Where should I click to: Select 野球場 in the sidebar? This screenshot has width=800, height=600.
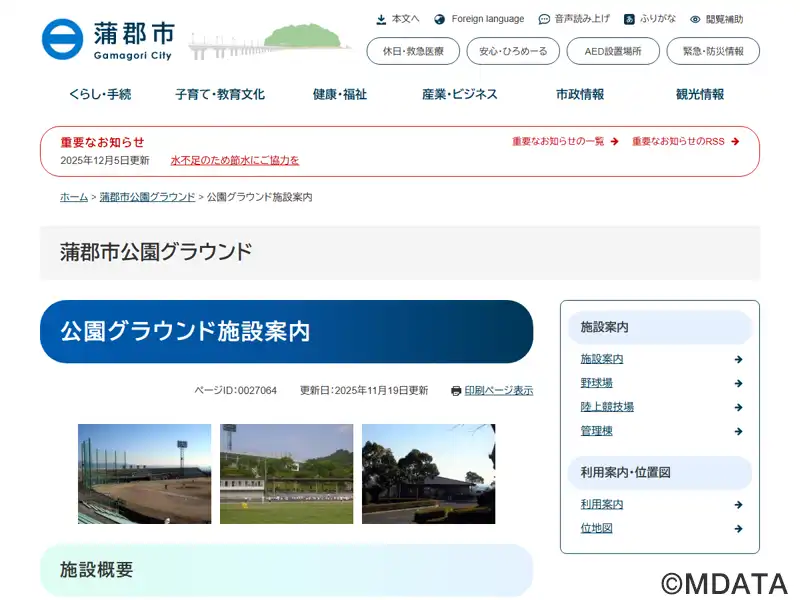pos(597,383)
